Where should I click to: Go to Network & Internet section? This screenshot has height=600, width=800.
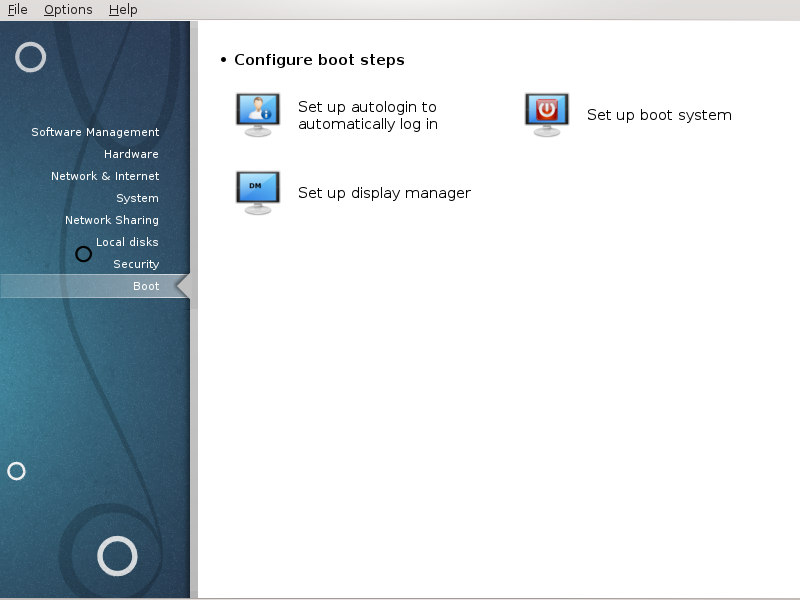(105, 176)
